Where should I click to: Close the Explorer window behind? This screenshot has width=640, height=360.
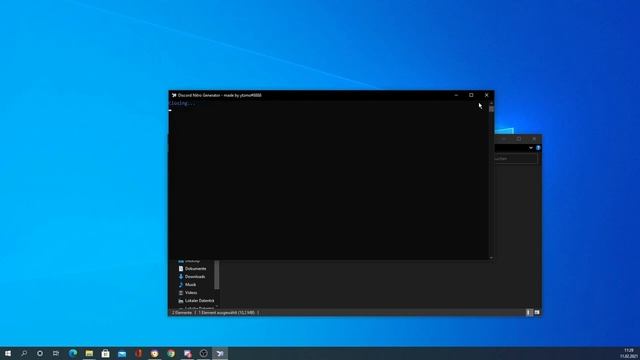click(534, 139)
